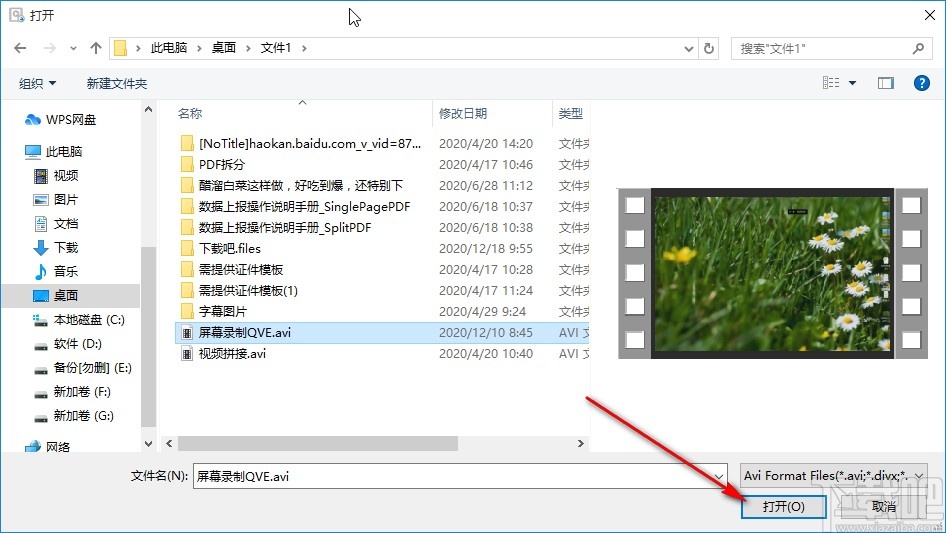This screenshot has width=946, height=533.
Task: Open 本地磁盘 (C:) drive
Action: pyautogui.click(x=79, y=319)
